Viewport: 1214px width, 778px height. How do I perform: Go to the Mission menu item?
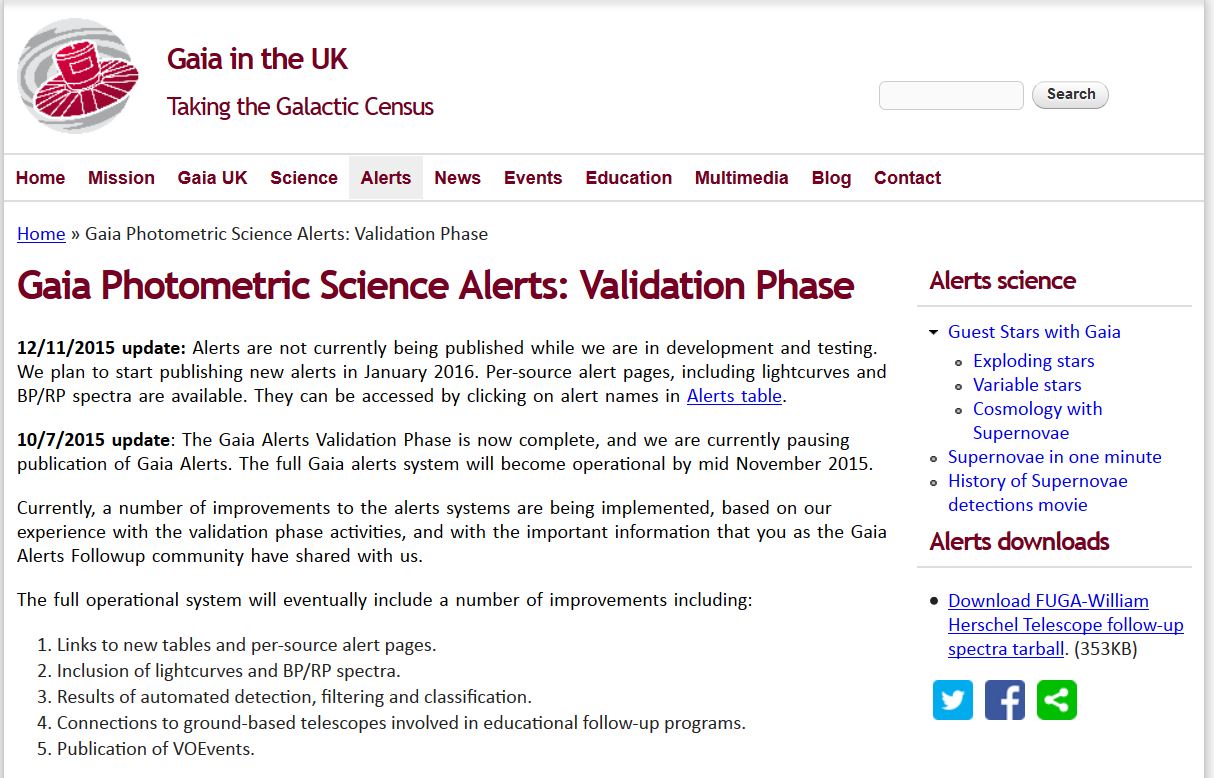(121, 178)
